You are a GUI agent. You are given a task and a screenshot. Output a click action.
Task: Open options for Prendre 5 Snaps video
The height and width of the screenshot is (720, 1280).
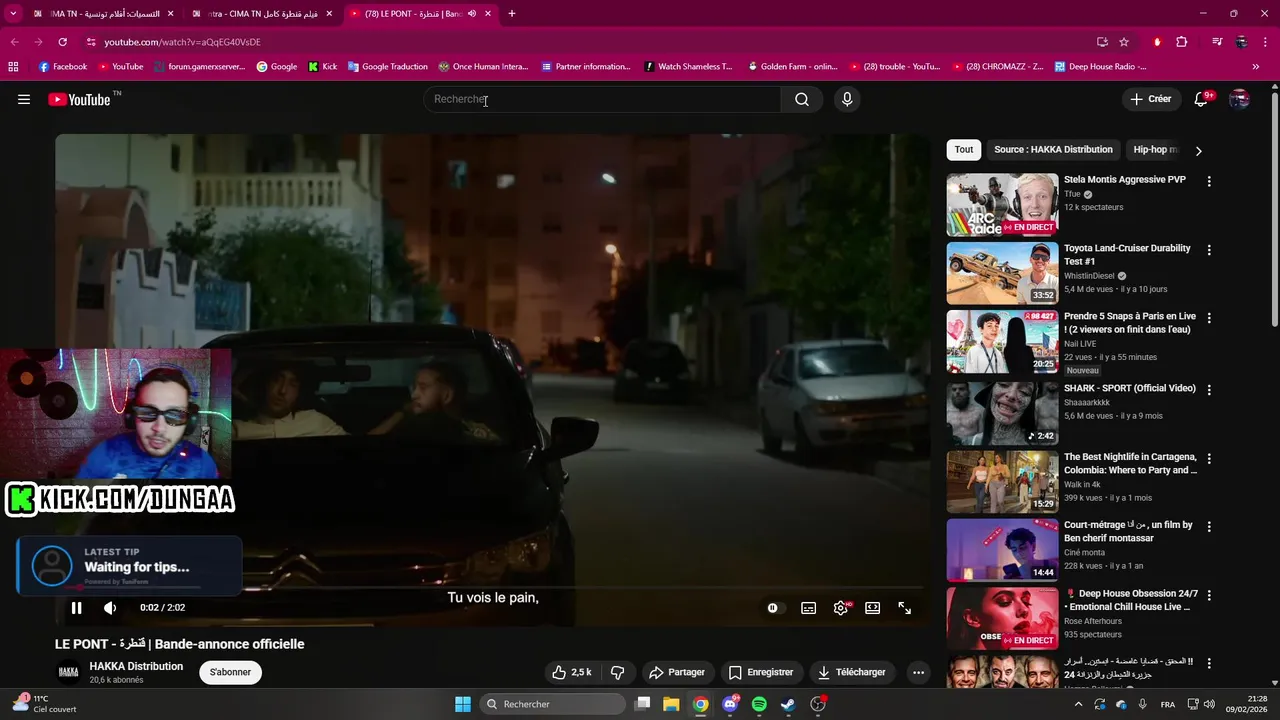(1209, 318)
